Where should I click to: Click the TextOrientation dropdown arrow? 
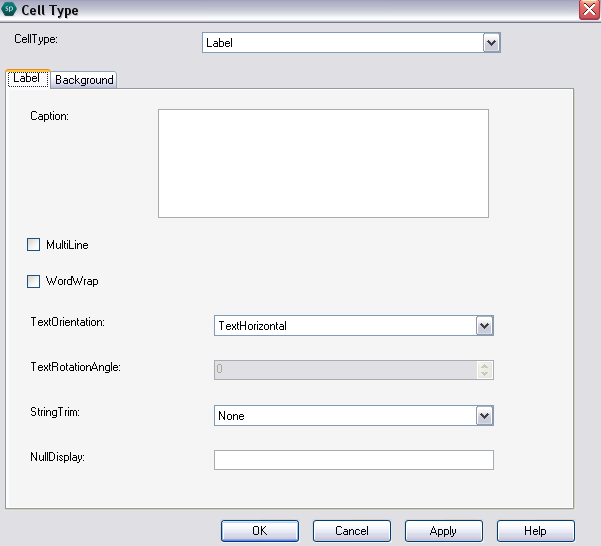(484, 326)
